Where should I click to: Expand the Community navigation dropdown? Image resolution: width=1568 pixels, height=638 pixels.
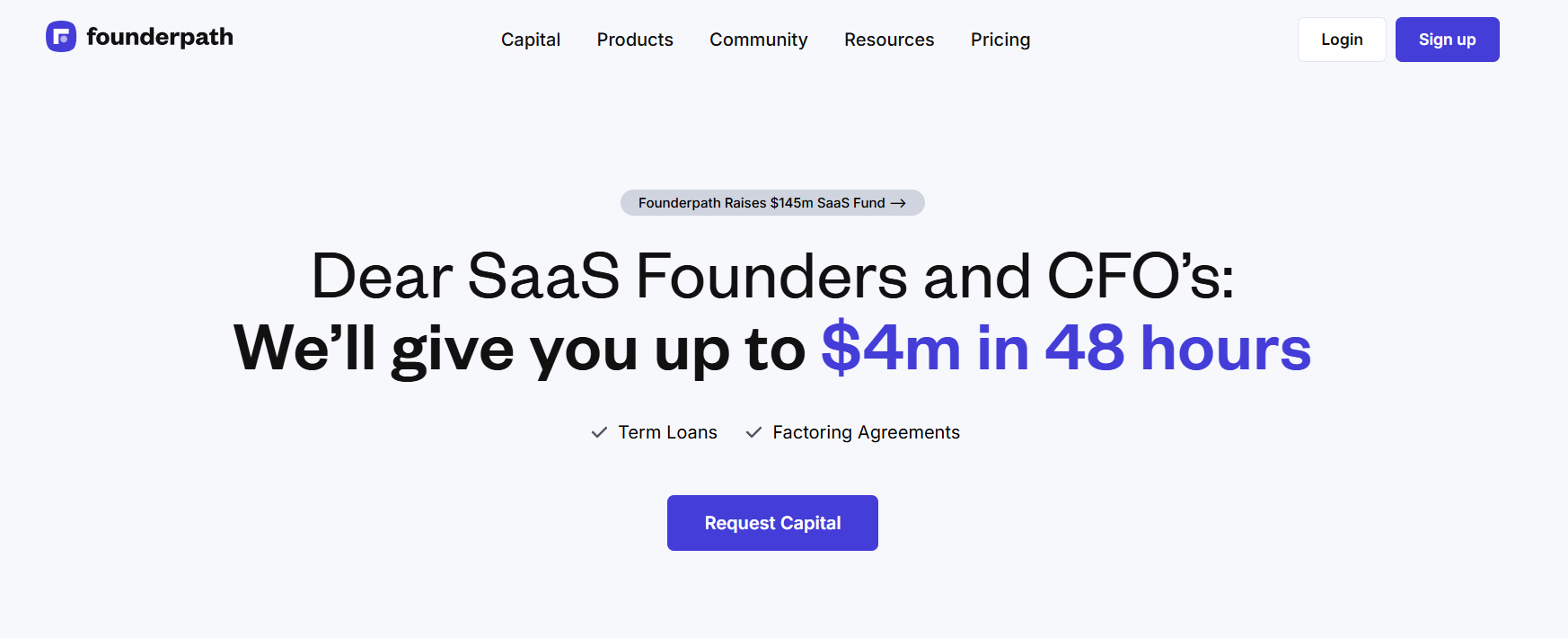[x=759, y=40]
